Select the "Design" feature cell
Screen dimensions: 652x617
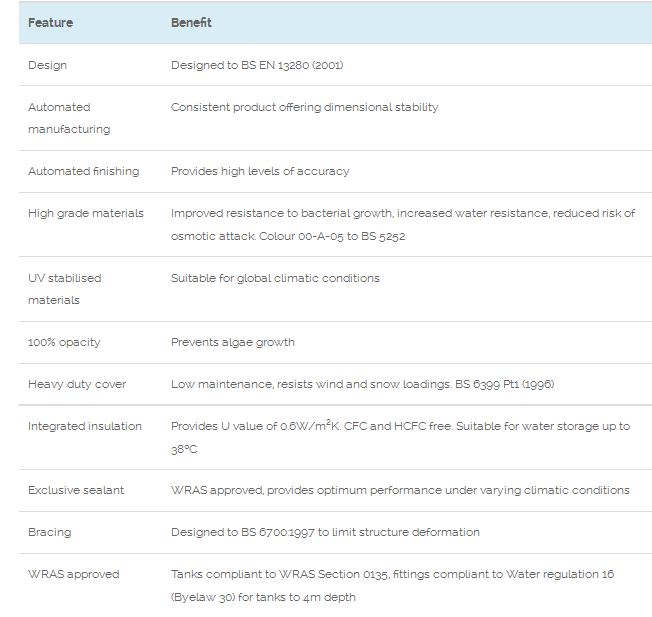pyautogui.click(x=48, y=65)
